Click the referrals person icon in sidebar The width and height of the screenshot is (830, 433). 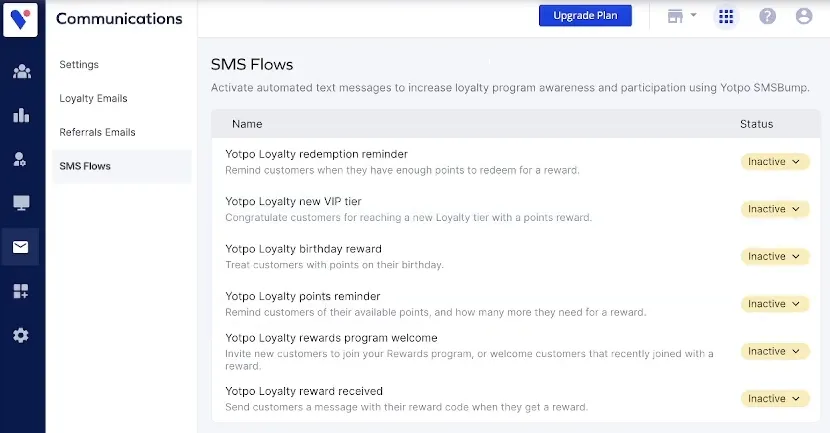point(21,159)
